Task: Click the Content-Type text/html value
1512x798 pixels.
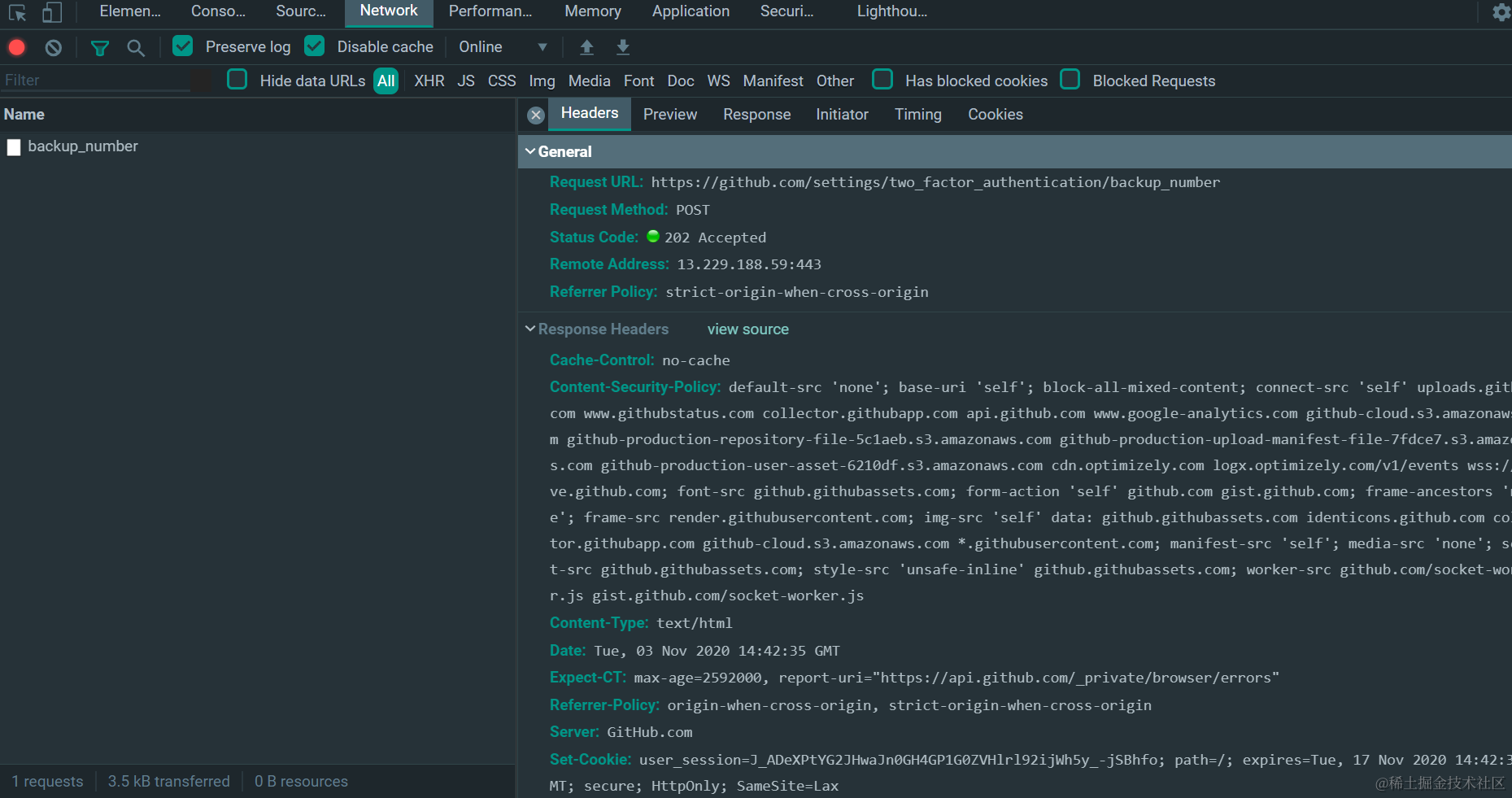Action: coord(695,623)
